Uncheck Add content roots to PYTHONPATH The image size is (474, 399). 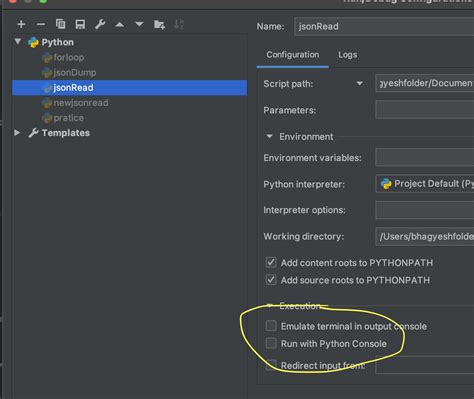pyautogui.click(x=271, y=262)
